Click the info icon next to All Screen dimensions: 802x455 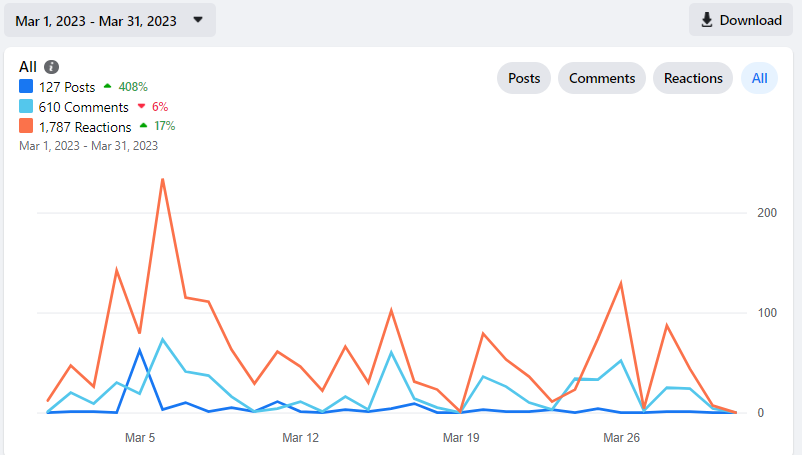[x=51, y=67]
